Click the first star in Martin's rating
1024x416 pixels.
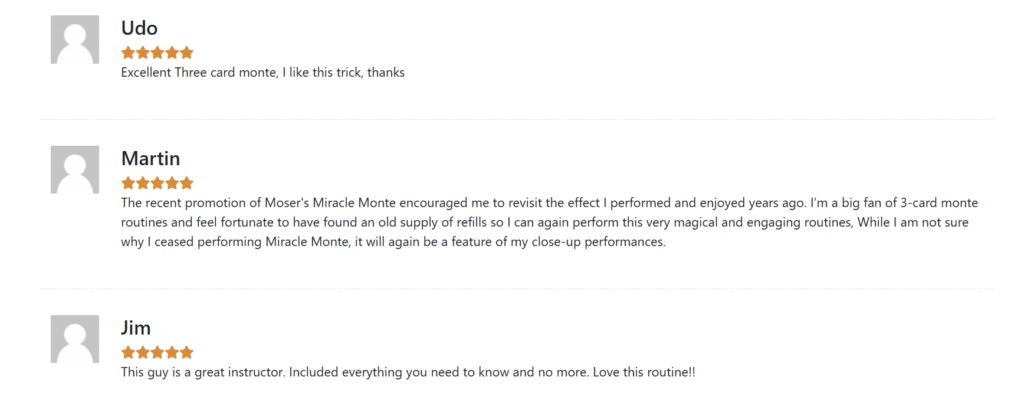(128, 183)
